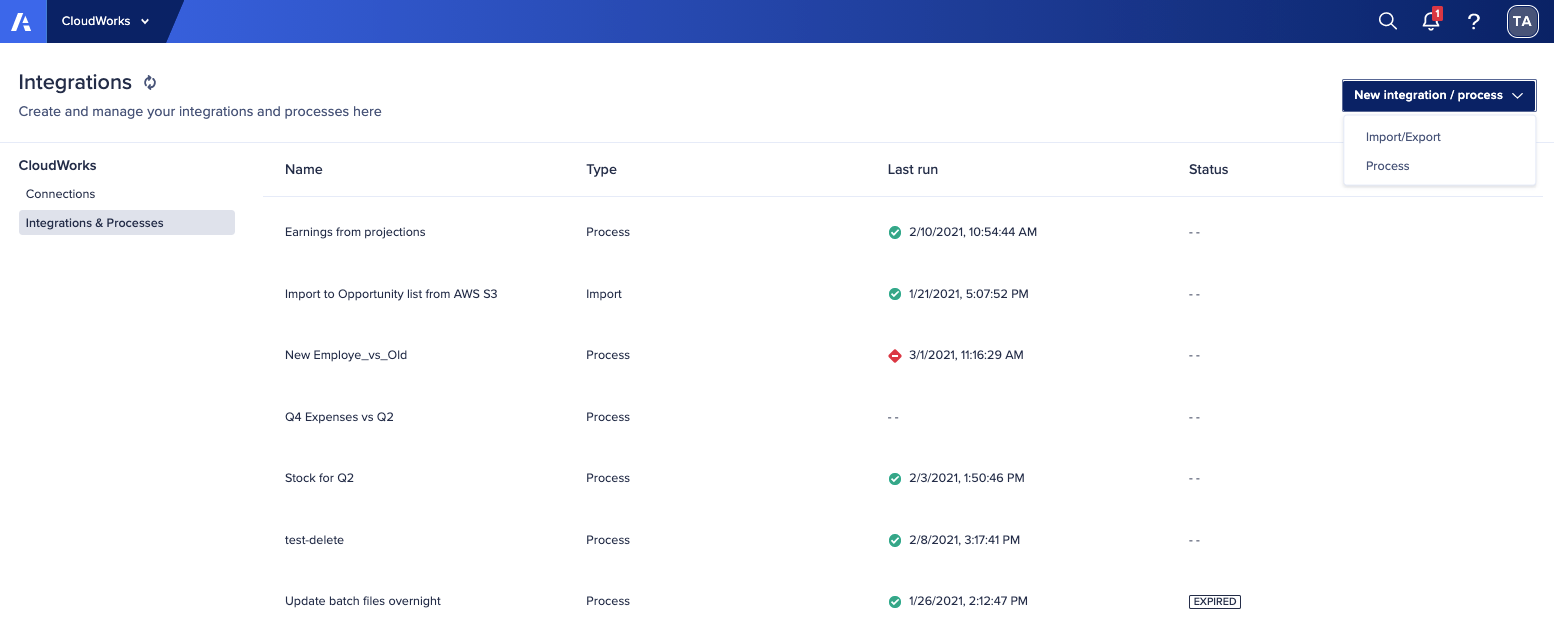Open the test-delete process link
The image size is (1554, 635).
pos(313,539)
